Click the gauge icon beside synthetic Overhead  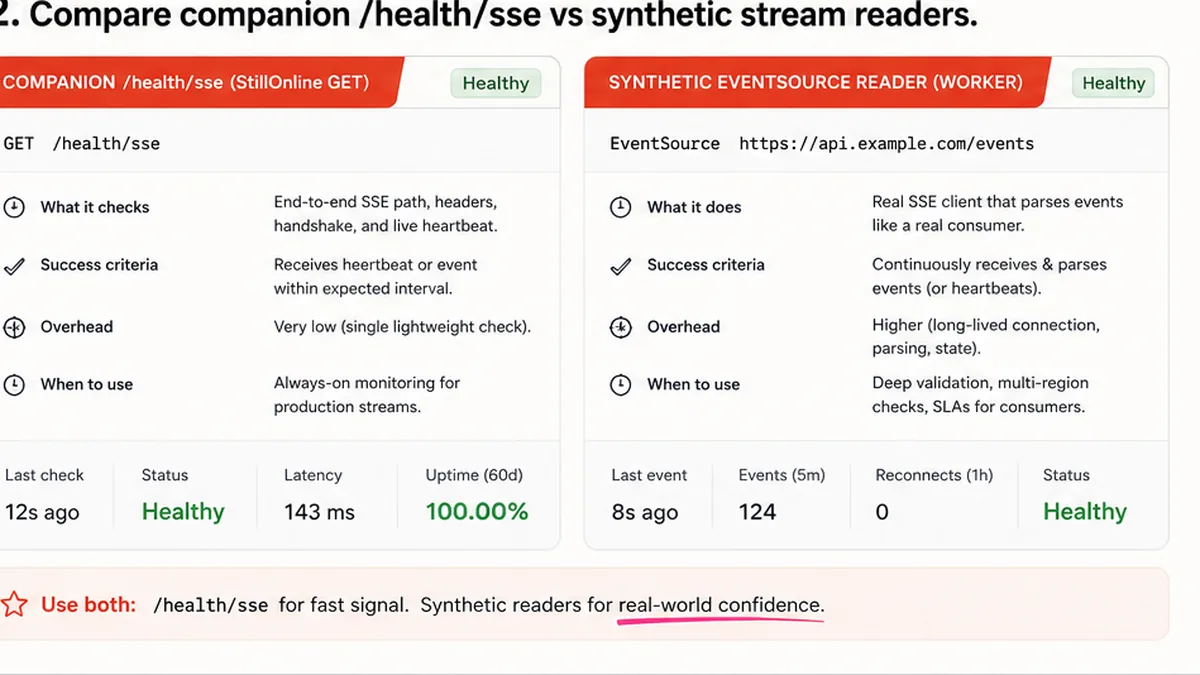click(x=621, y=327)
